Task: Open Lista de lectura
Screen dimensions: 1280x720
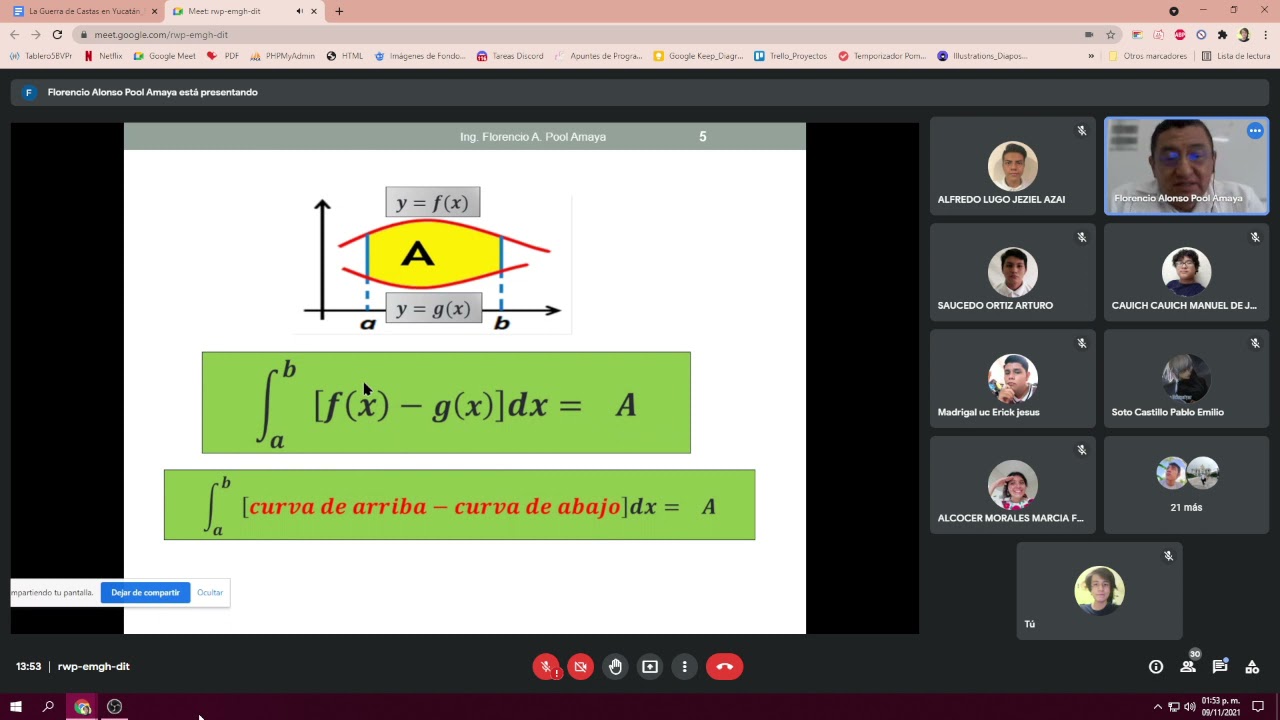Action: tap(1236, 56)
